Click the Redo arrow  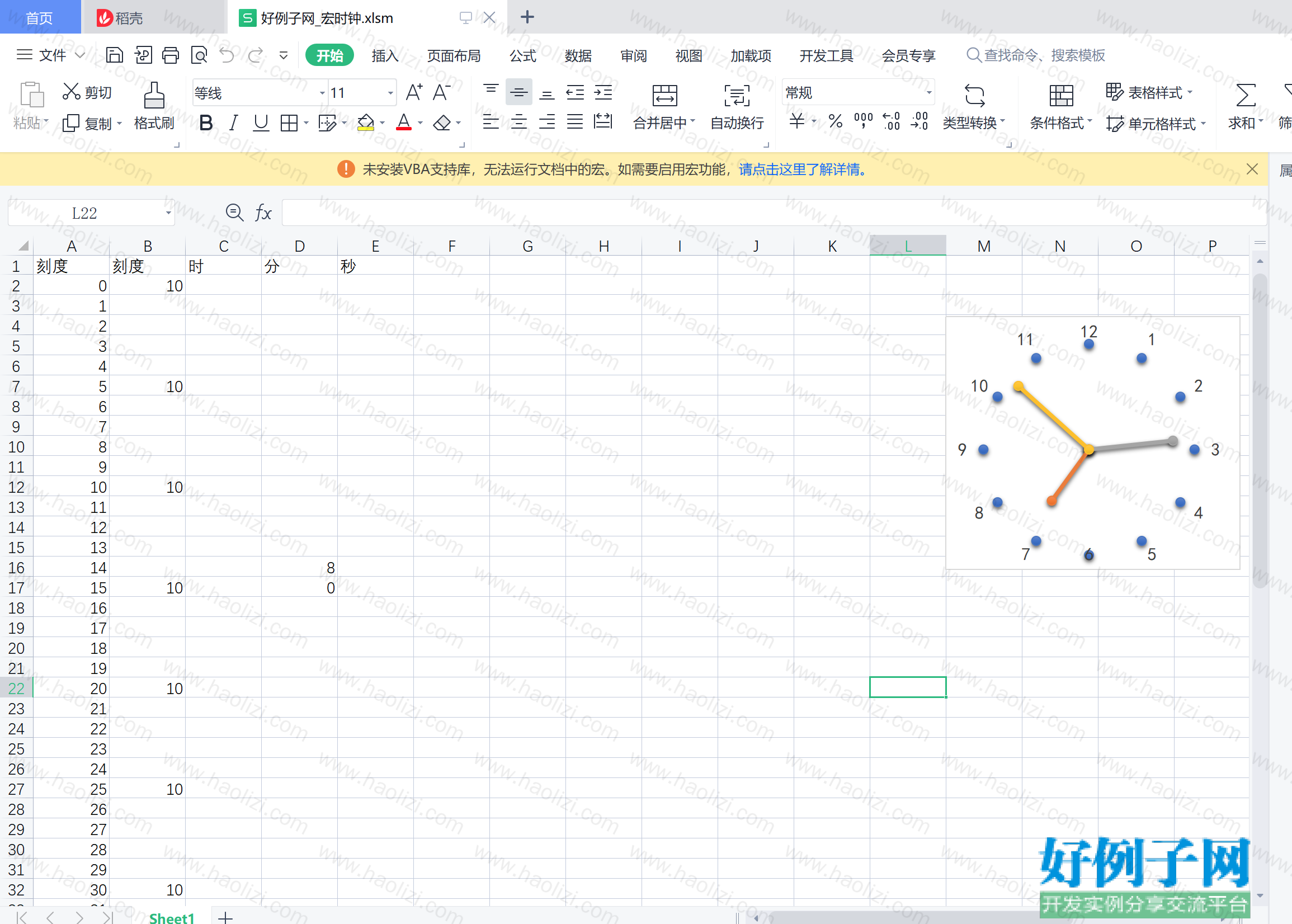(x=256, y=55)
